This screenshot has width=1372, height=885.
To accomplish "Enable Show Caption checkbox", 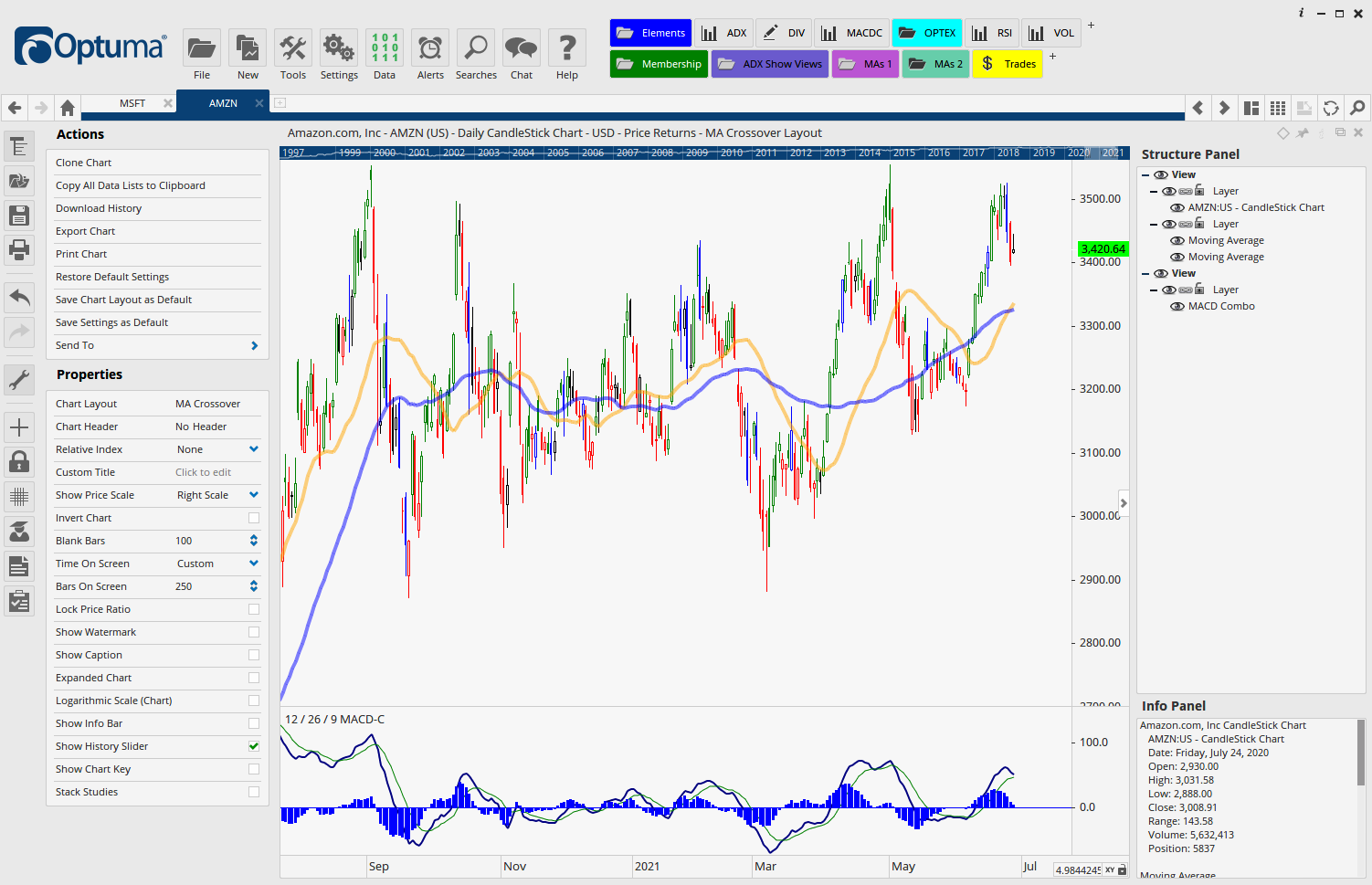I will tap(254, 655).
